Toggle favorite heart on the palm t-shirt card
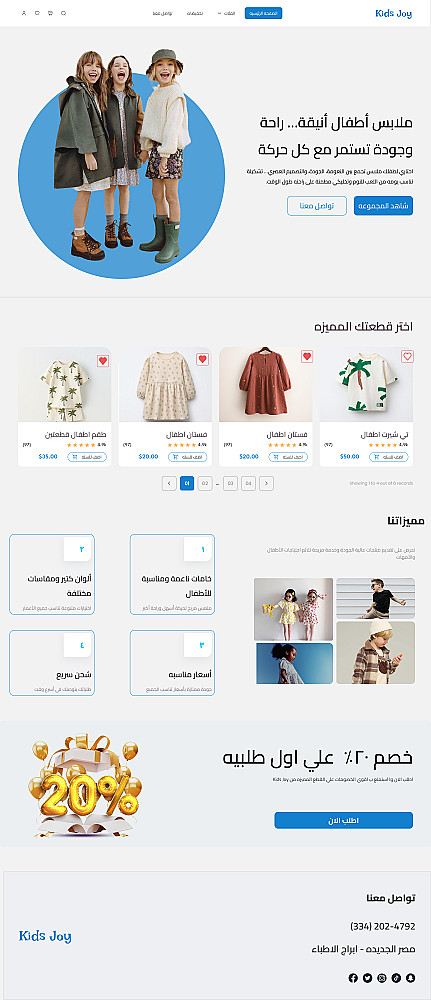Screen dimensions: 431x1000 click(x=407, y=357)
